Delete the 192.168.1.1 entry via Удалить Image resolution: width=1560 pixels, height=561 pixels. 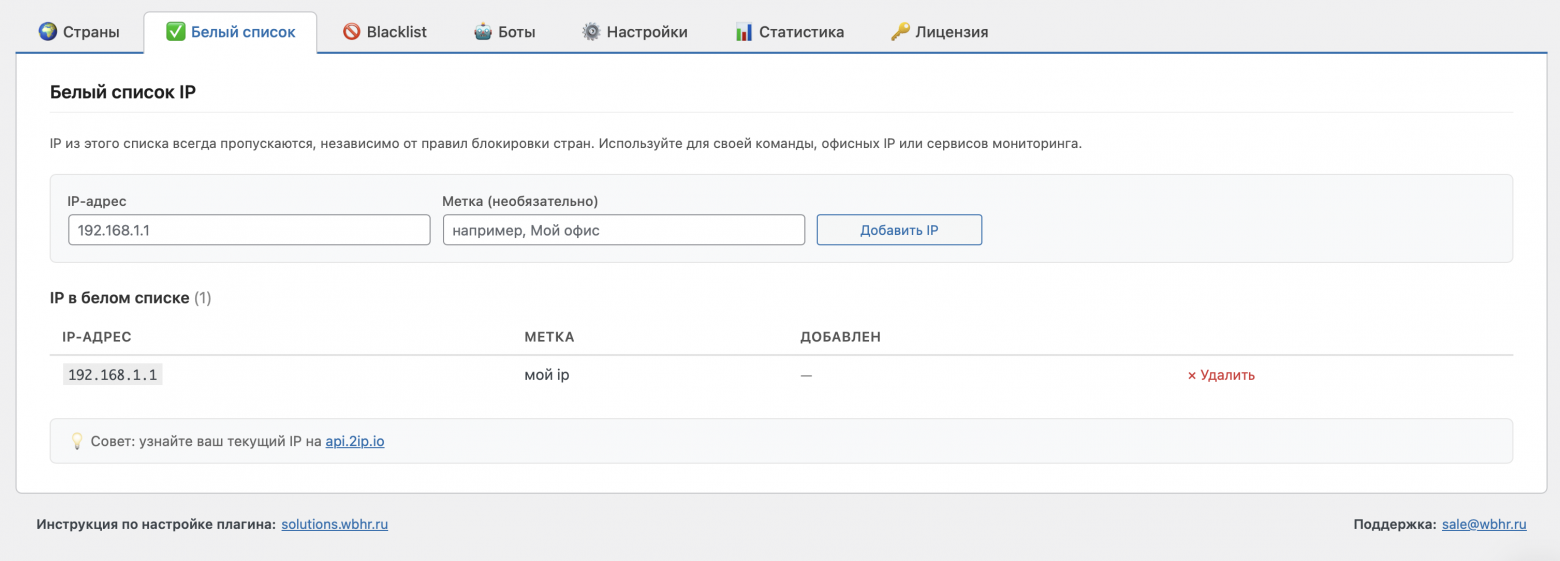point(1221,375)
